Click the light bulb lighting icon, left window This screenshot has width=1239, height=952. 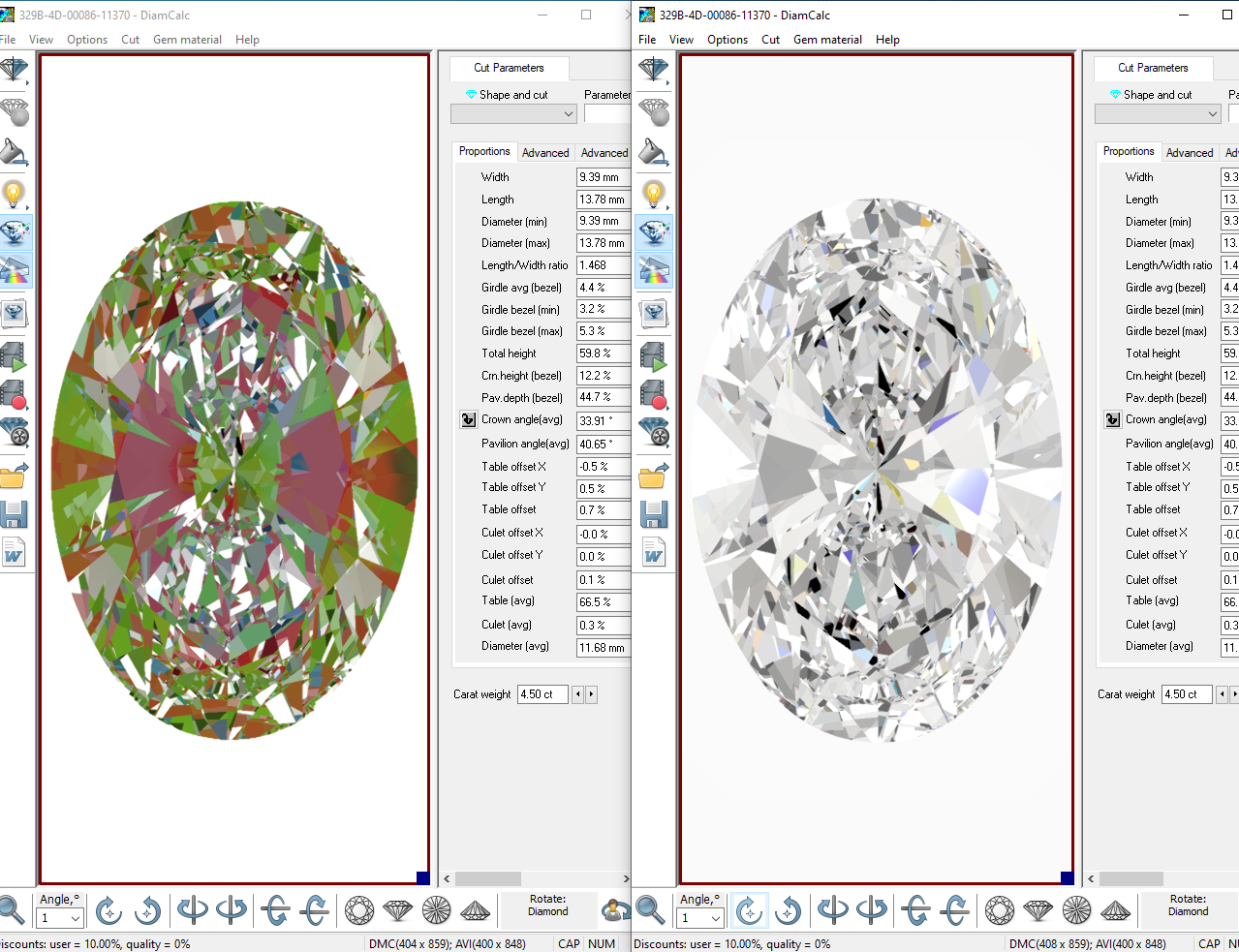(x=14, y=194)
